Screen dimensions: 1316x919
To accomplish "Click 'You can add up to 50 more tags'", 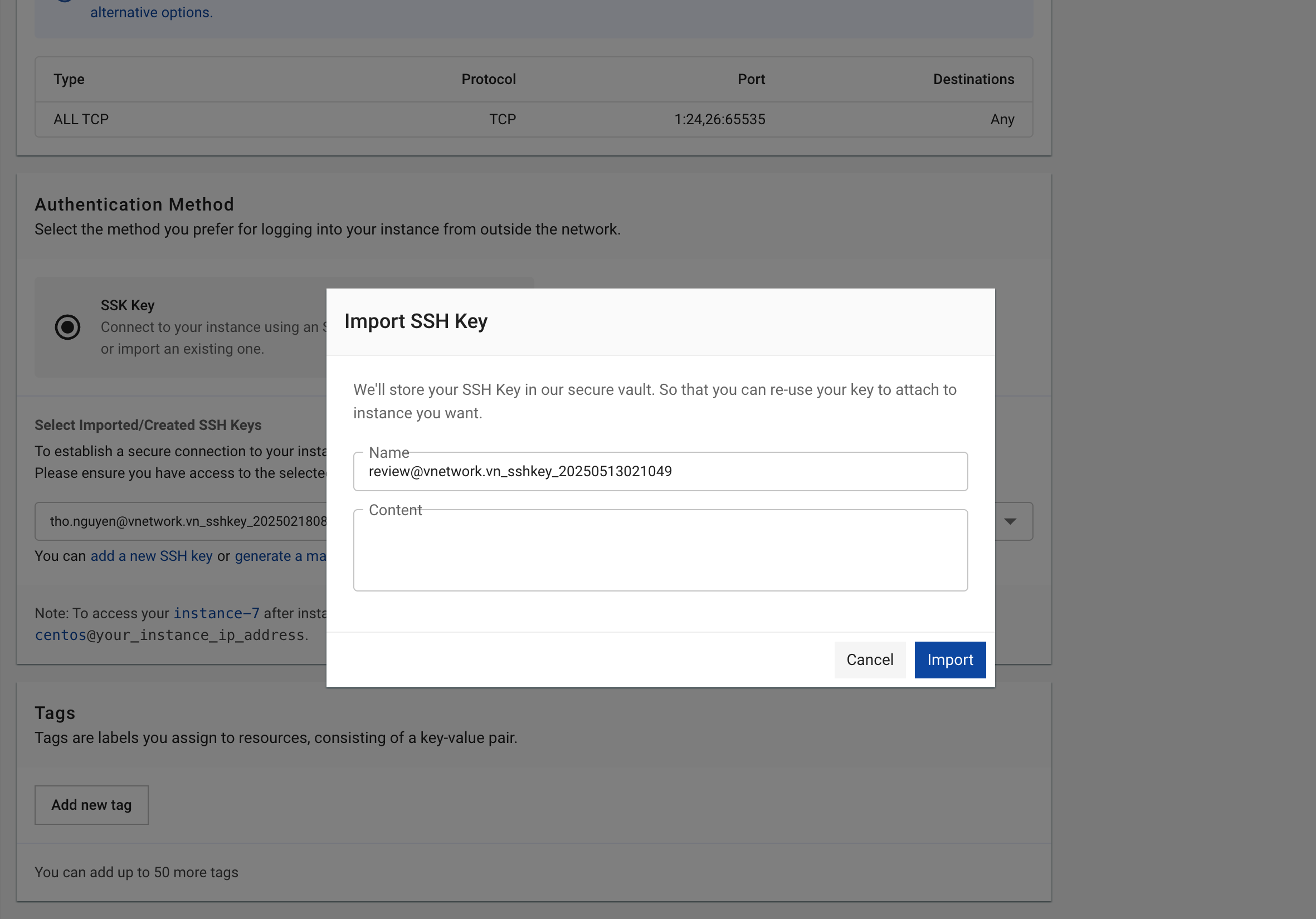I will click(x=137, y=872).
